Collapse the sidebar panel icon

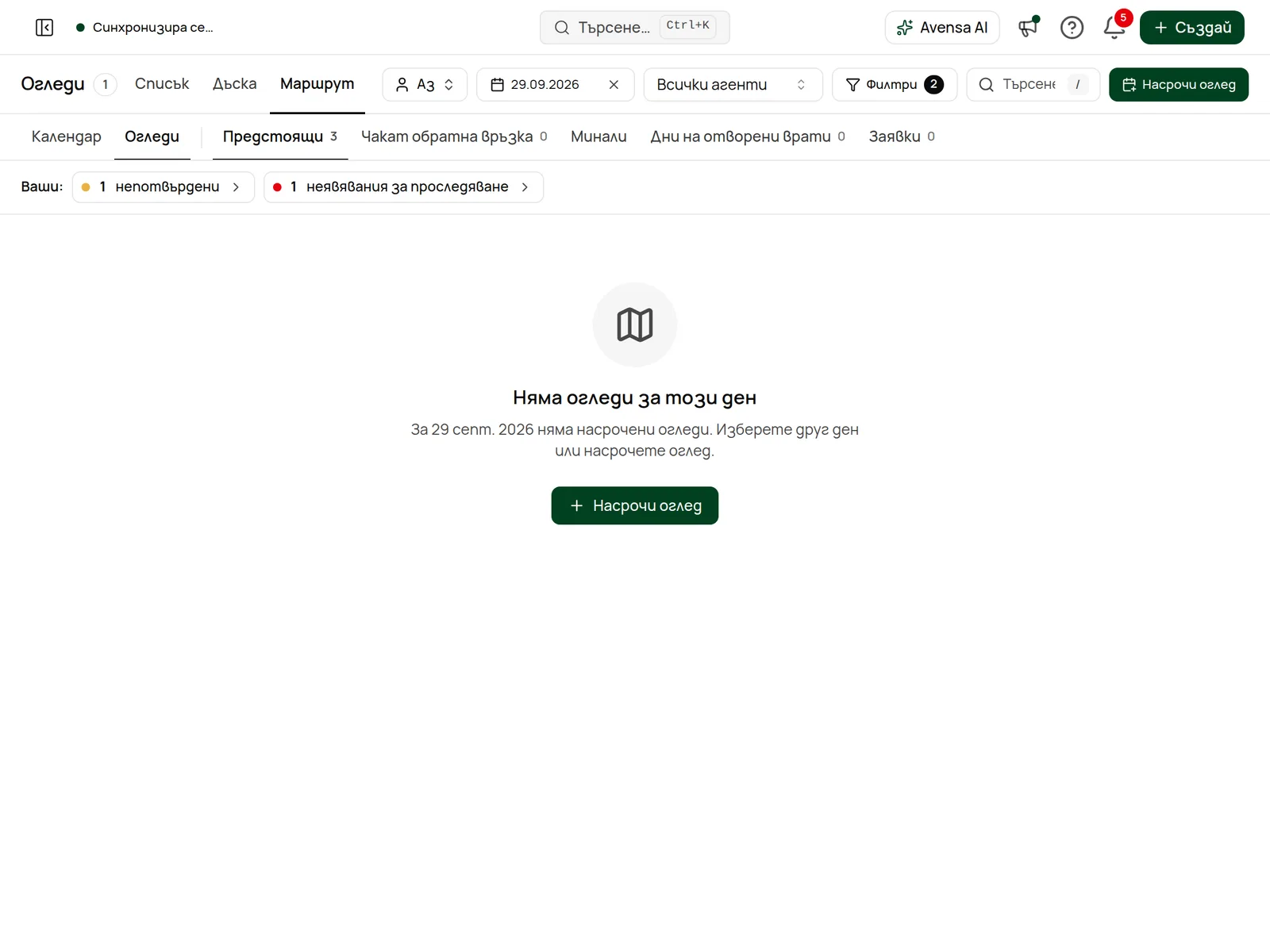44,28
